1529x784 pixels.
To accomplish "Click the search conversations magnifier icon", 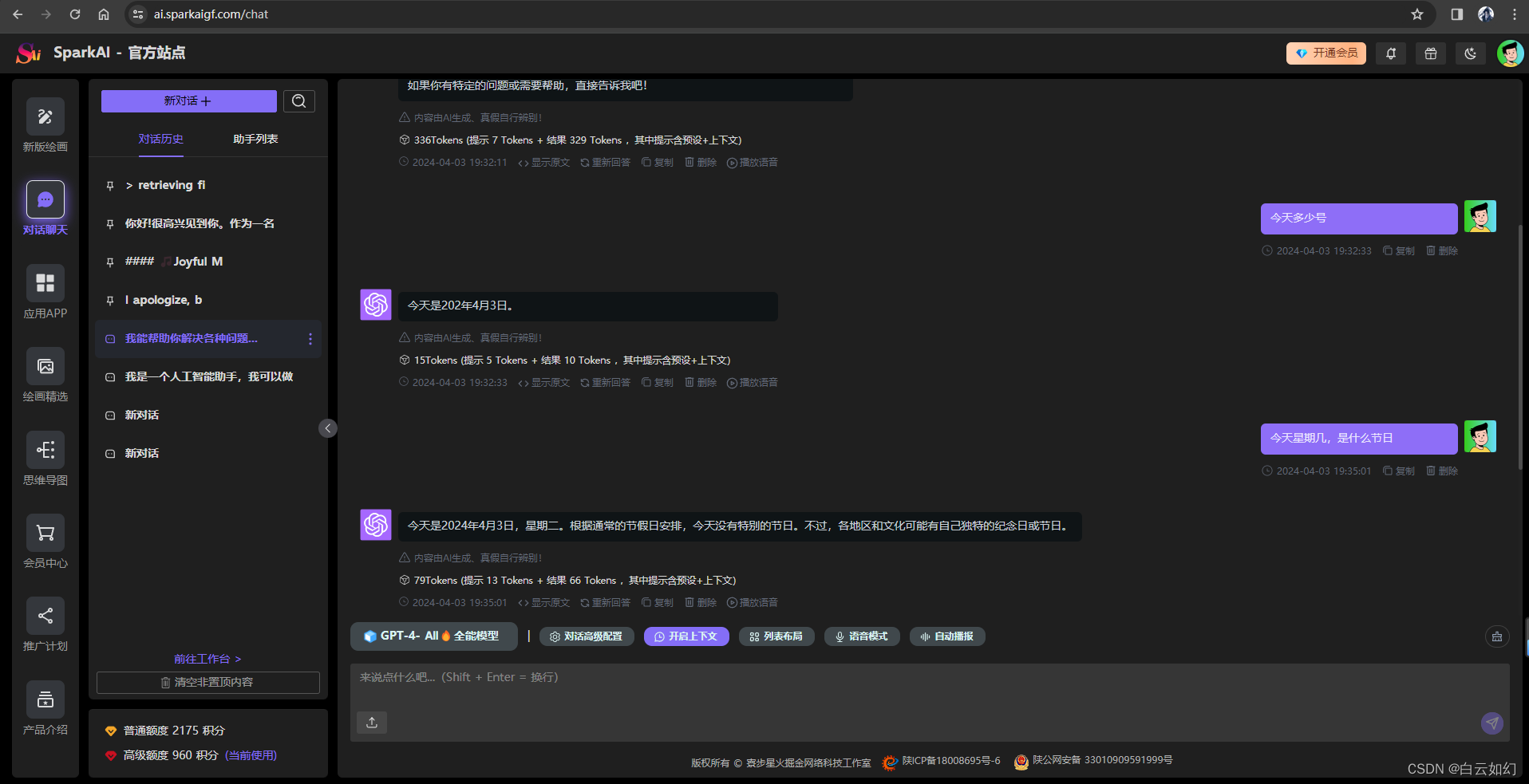I will tap(299, 101).
